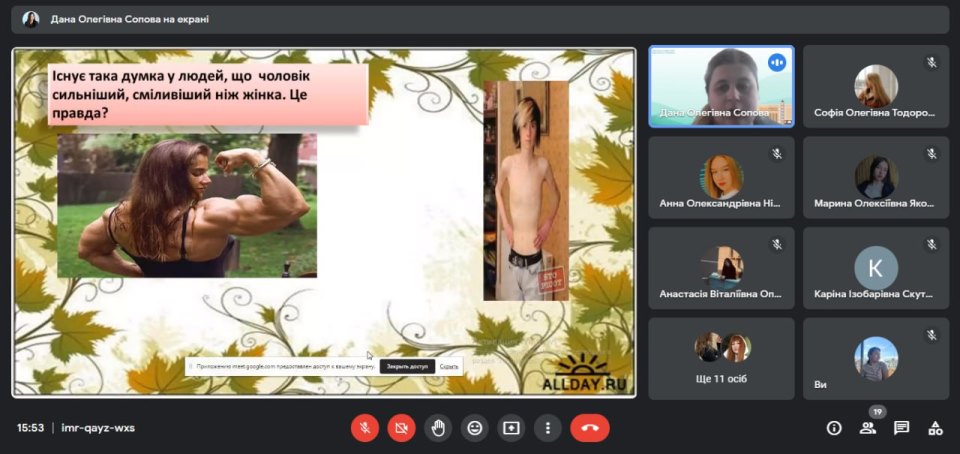This screenshot has width=960, height=454.
Task: Click the bodybuilder photo on the slide
Action: pos(187,206)
